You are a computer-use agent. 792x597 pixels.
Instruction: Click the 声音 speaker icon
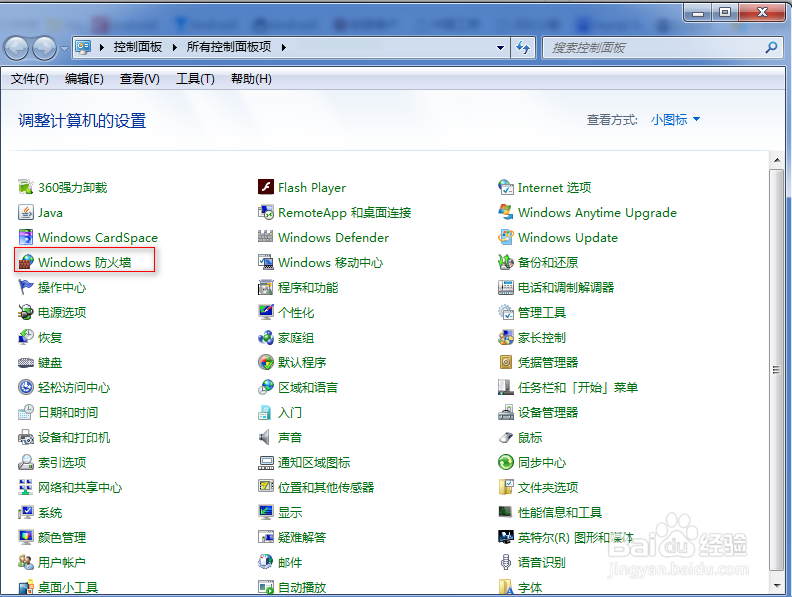click(266, 437)
